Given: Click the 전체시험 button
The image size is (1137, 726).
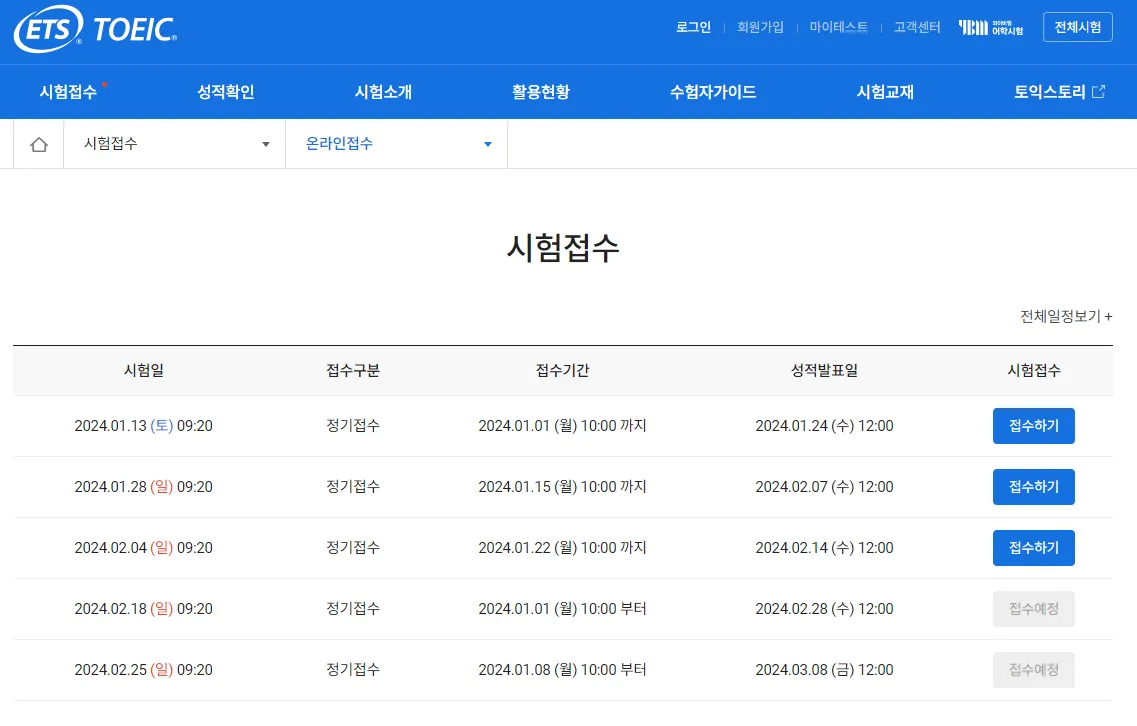Looking at the screenshot, I should [1078, 26].
